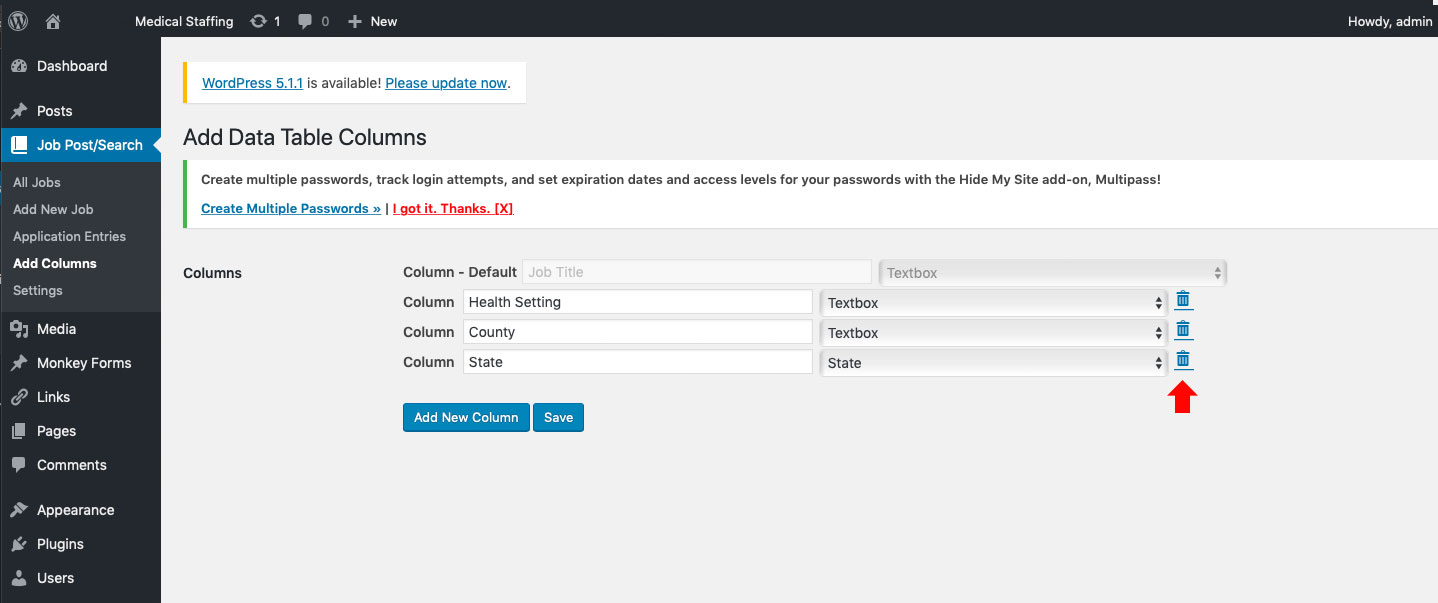Click the Pages icon in sidebar
The height and width of the screenshot is (603, 1438).
point(19,431)
